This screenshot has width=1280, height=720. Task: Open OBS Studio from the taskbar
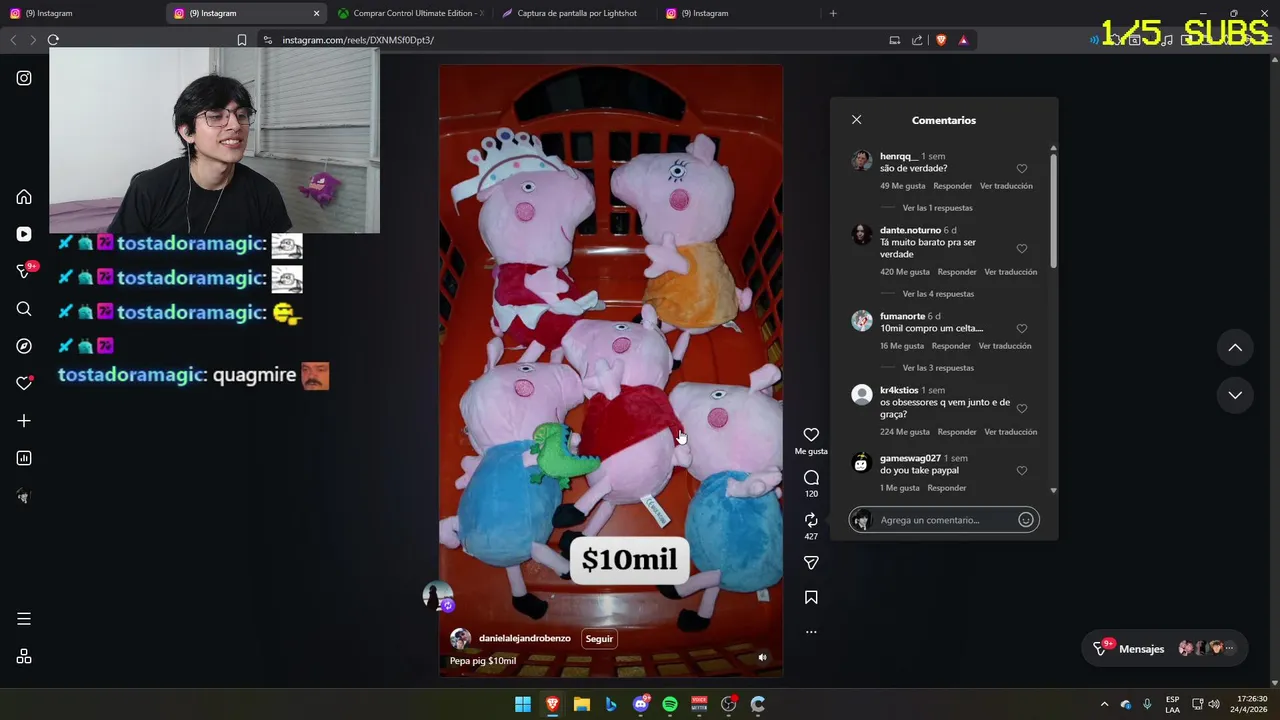[x=729, y=704]
